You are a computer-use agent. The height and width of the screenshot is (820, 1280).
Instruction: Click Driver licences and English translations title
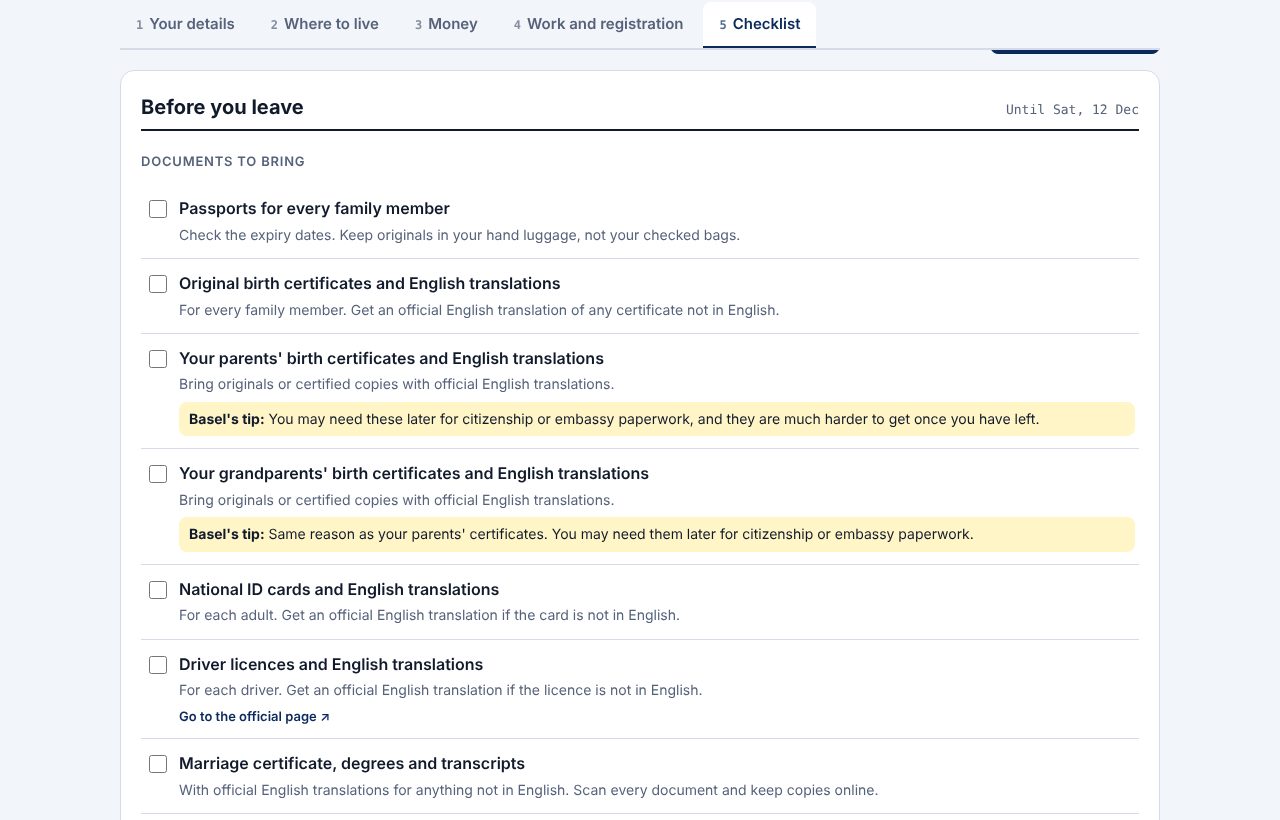pos(331,664)
